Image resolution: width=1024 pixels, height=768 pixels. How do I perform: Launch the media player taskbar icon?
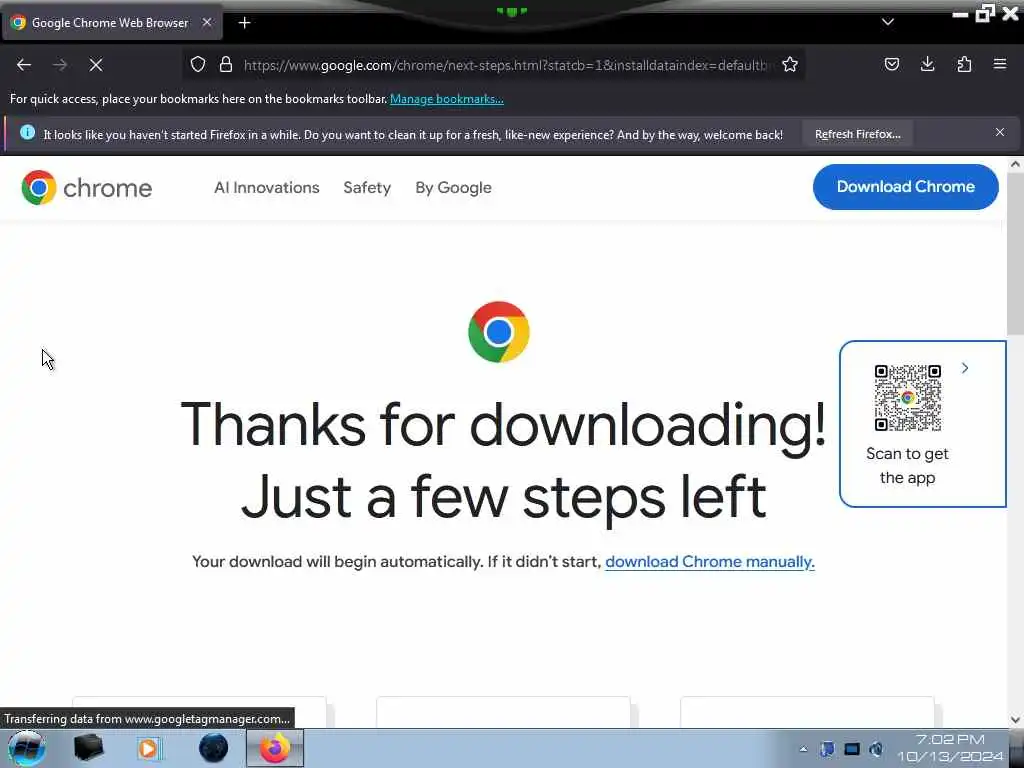[149, 748]
